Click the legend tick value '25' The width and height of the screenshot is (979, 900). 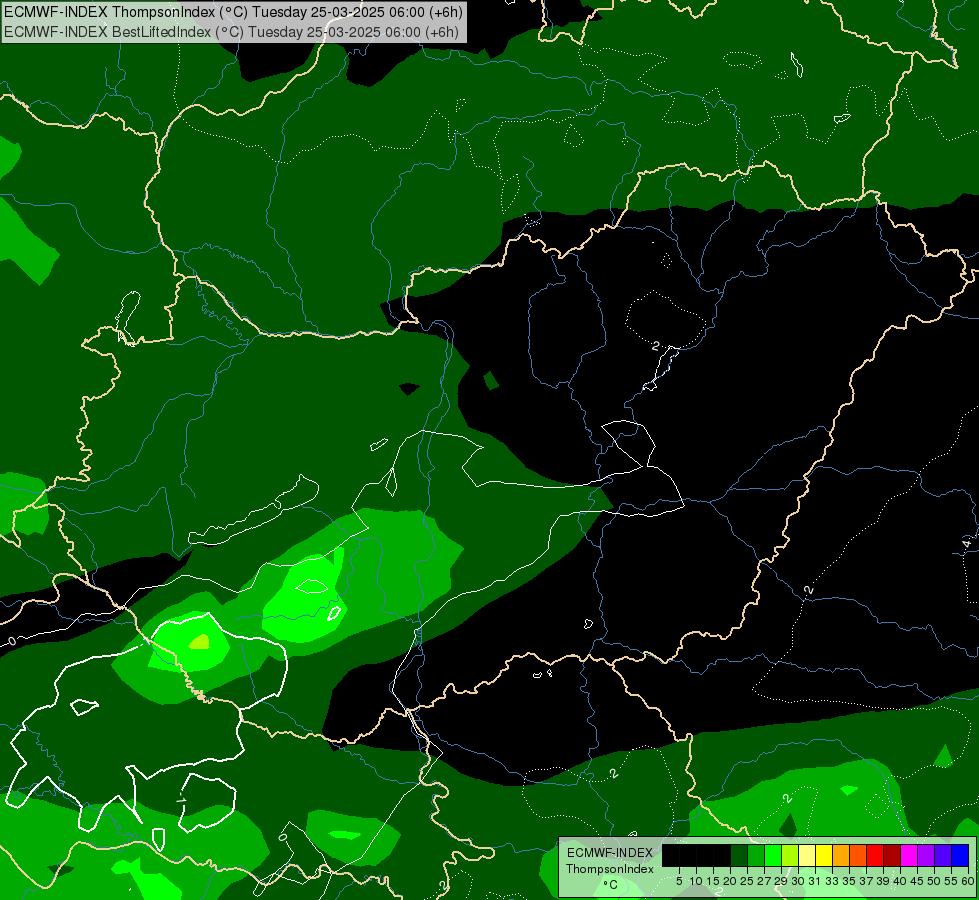(747, 881)
